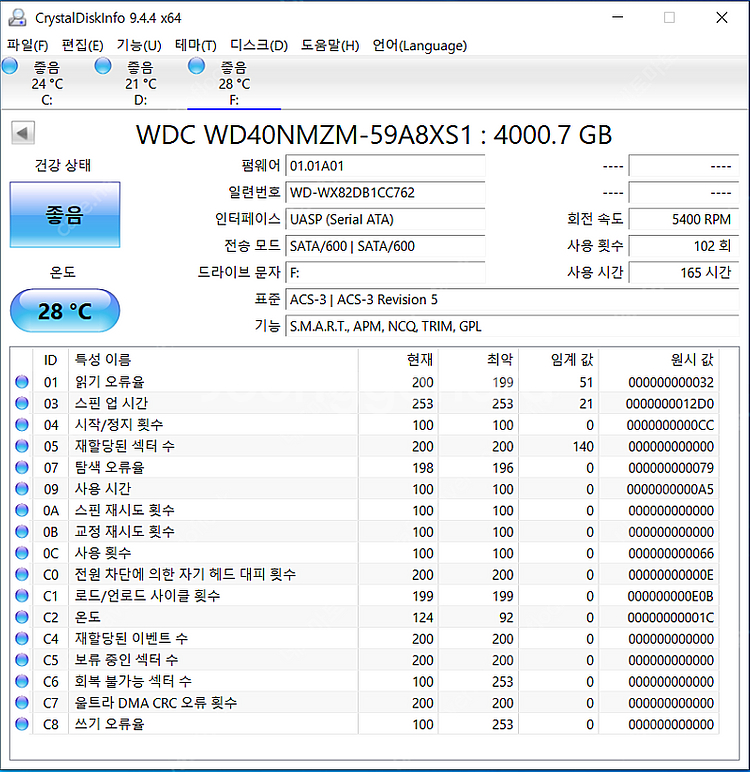This screenshot has width=750, height=772.
Task: Click the 최악 column header
Action: (478, 360)
